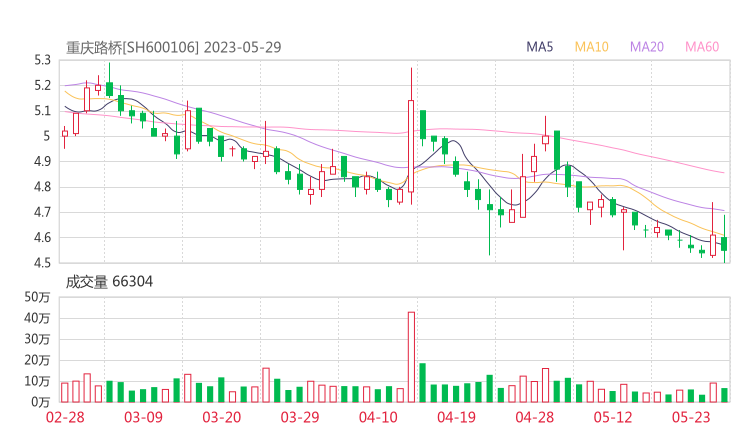
Task: Click the 03-20 date axis label
Action: tap(222, 417)
